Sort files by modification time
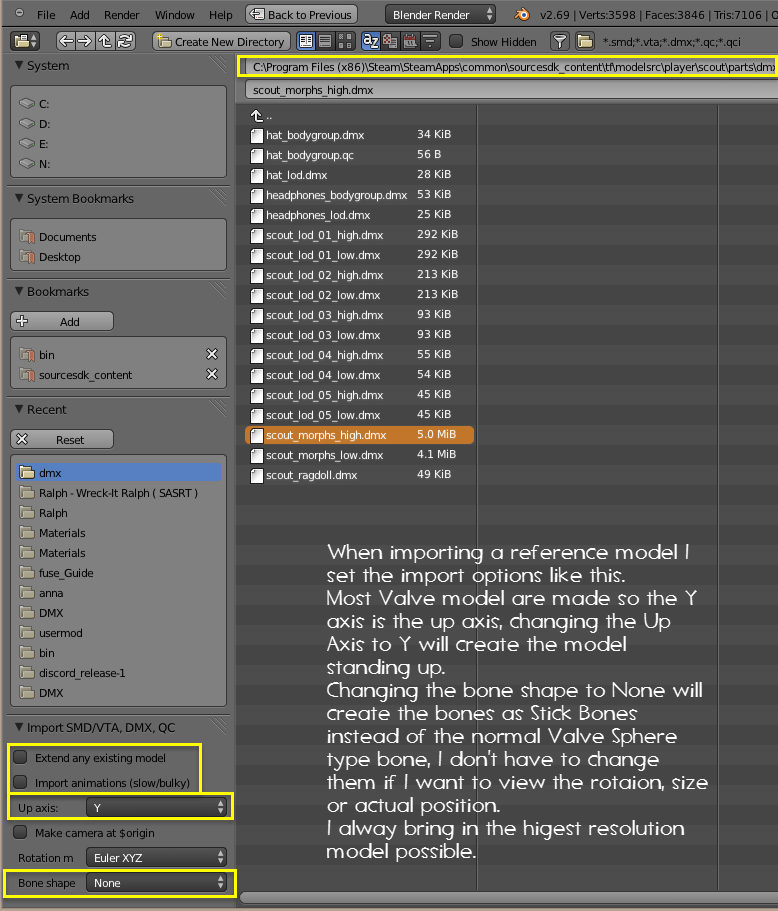This screenshot has height=911, width=778. 410,41
